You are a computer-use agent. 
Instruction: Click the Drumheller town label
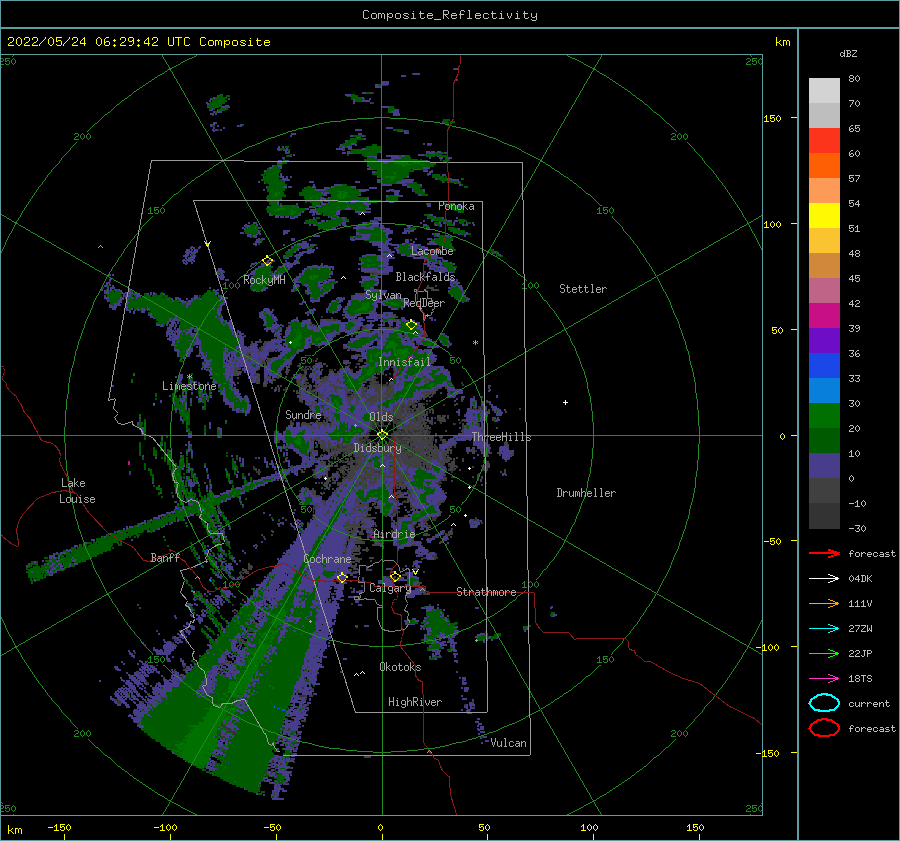pyautogui.click(x=586, y=493)
